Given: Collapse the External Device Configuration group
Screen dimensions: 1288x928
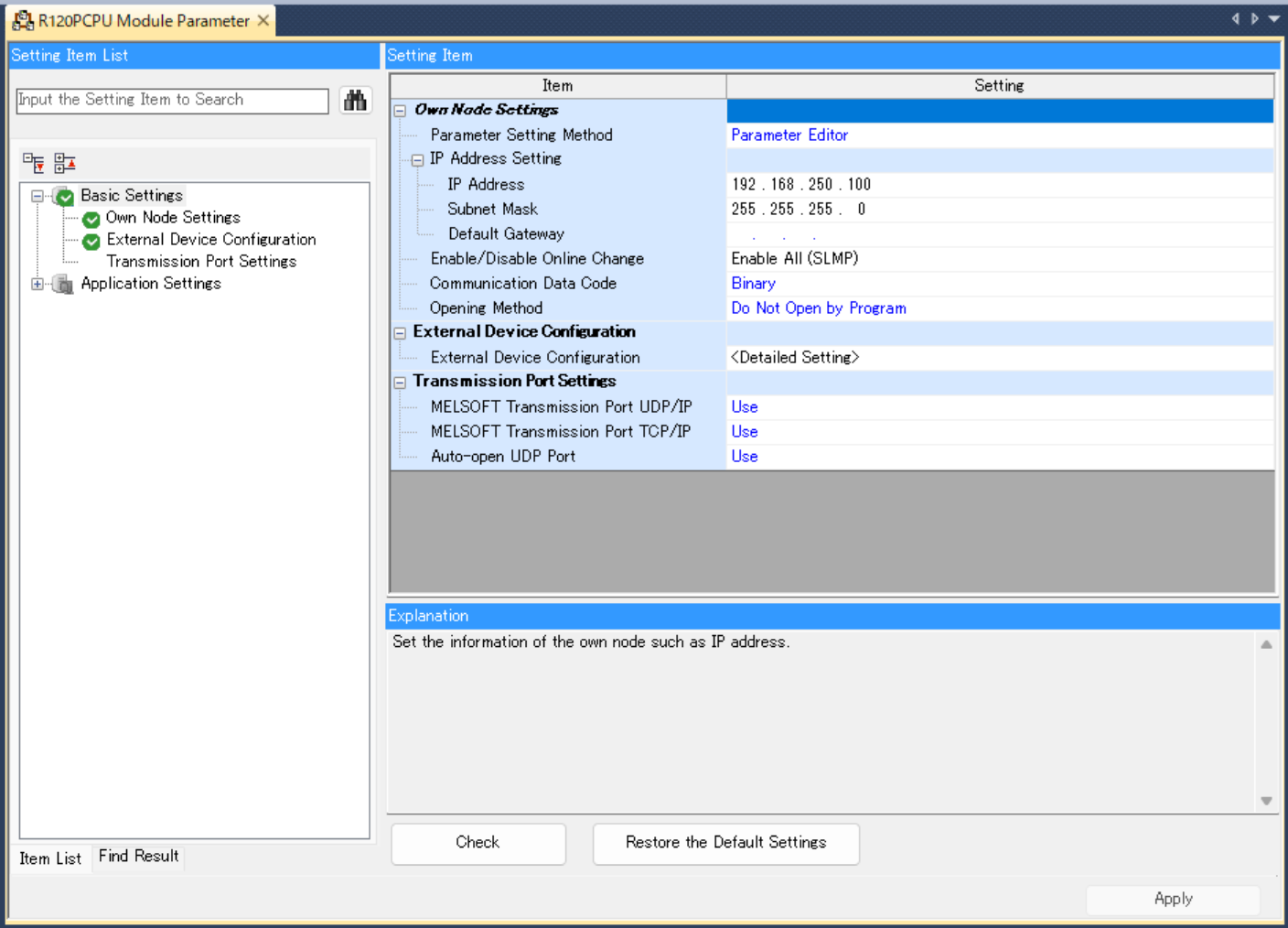Looking at the screenshot, I should [400, 333].
